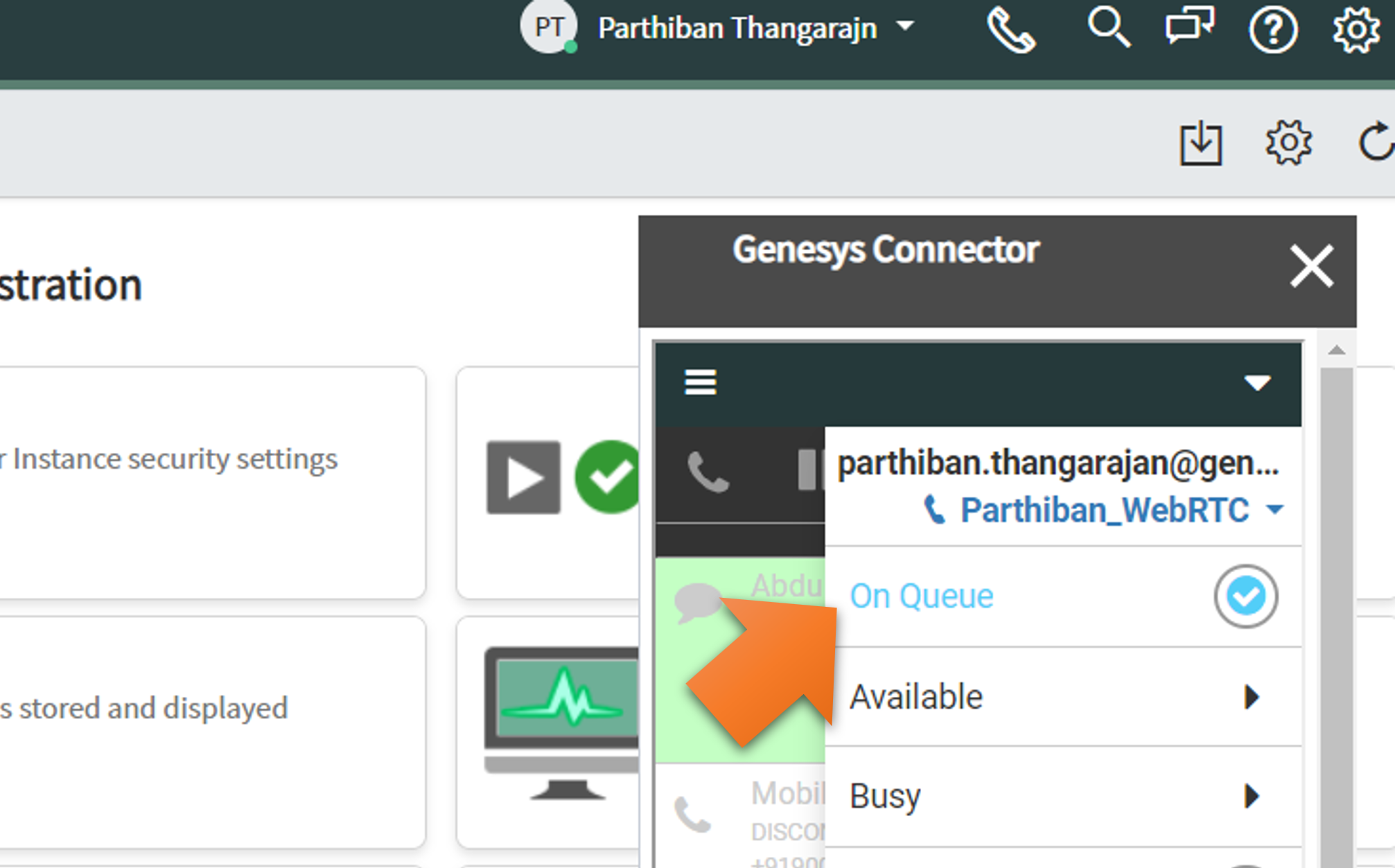Click the disconnected call phone icon
The height and width of the screenshot is (868, 1395).
(692, 815)
